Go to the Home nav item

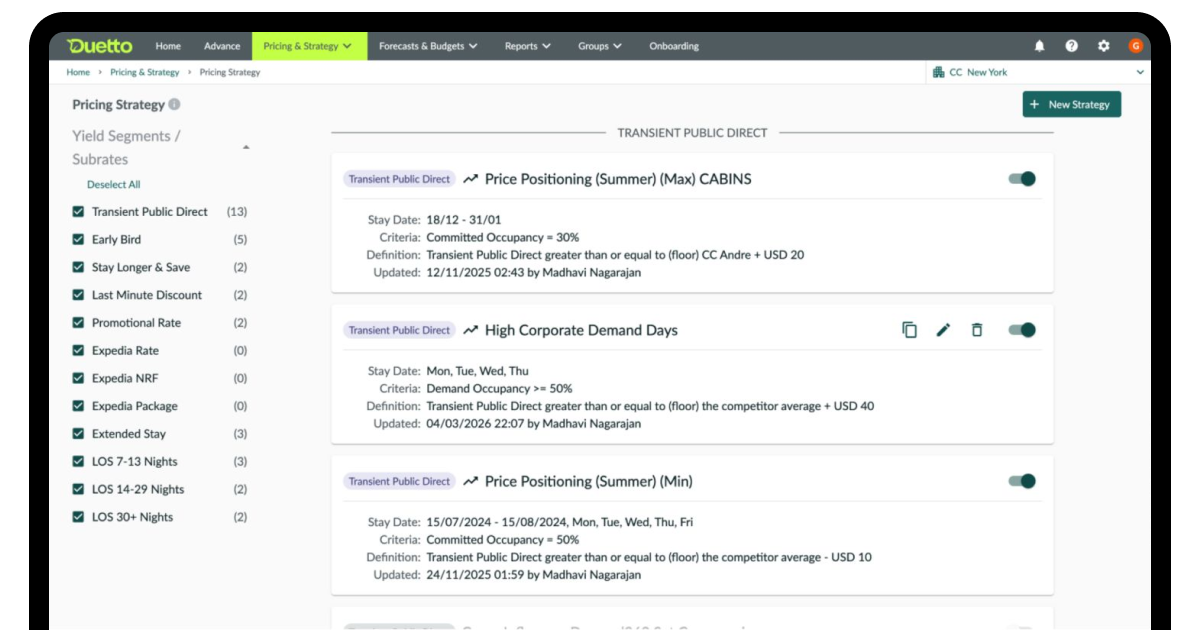point(168,46)
